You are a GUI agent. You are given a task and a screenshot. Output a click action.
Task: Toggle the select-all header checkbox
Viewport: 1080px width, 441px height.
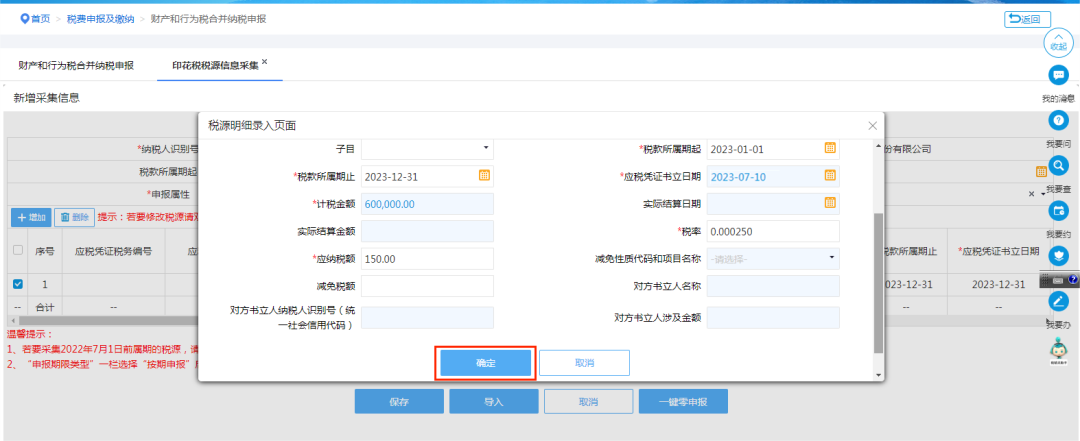point(18,251)
